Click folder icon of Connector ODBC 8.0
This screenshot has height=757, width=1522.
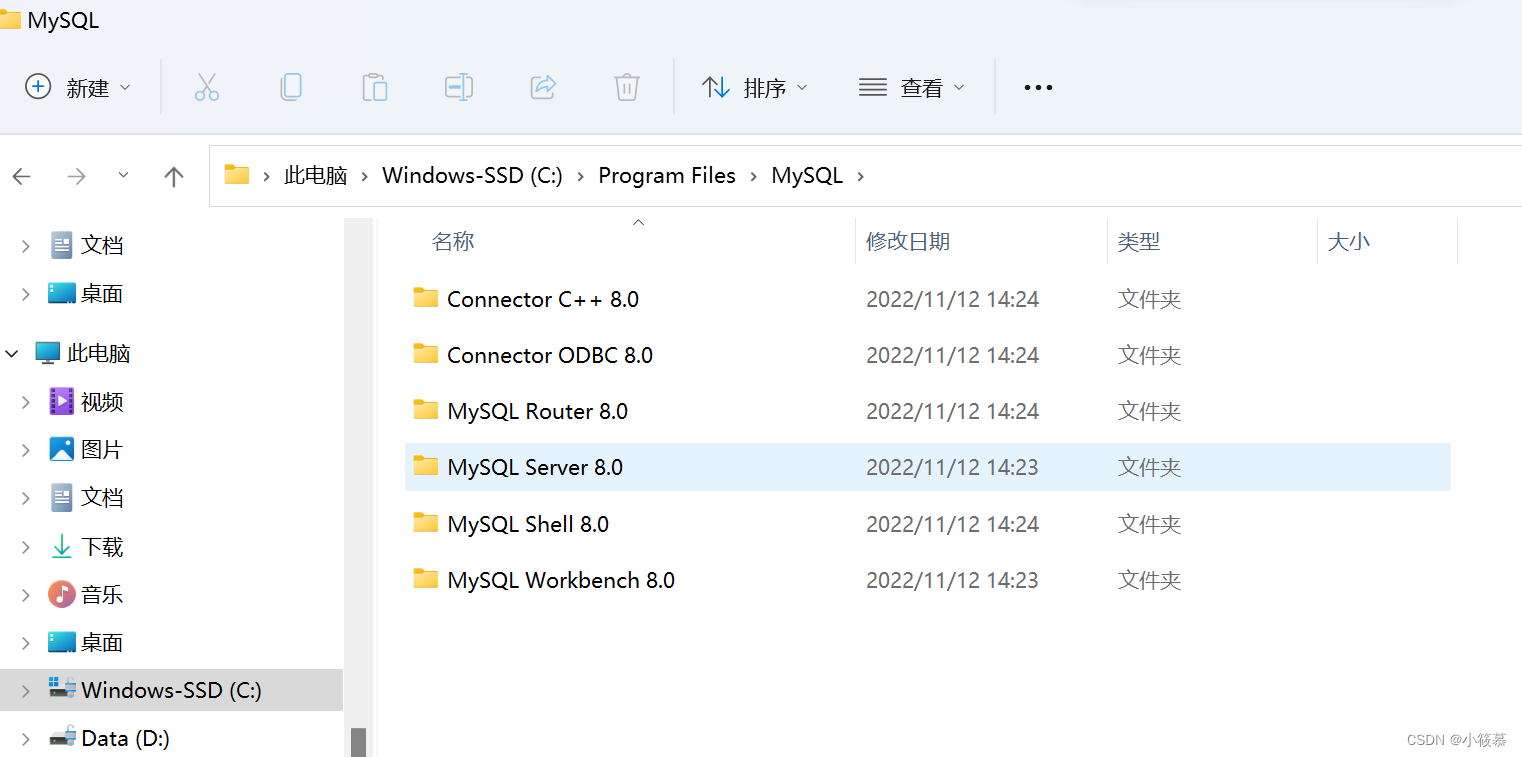[x=426, y=353]
